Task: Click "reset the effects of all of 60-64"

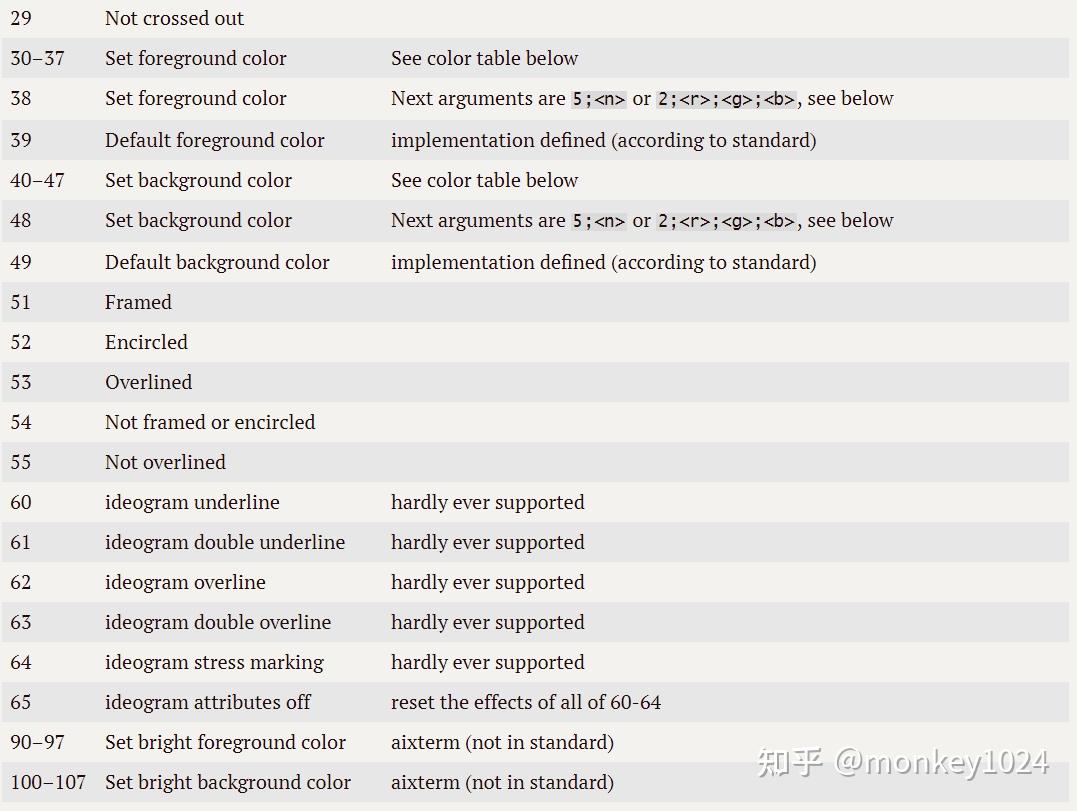Action: click(x=526, y=702)
